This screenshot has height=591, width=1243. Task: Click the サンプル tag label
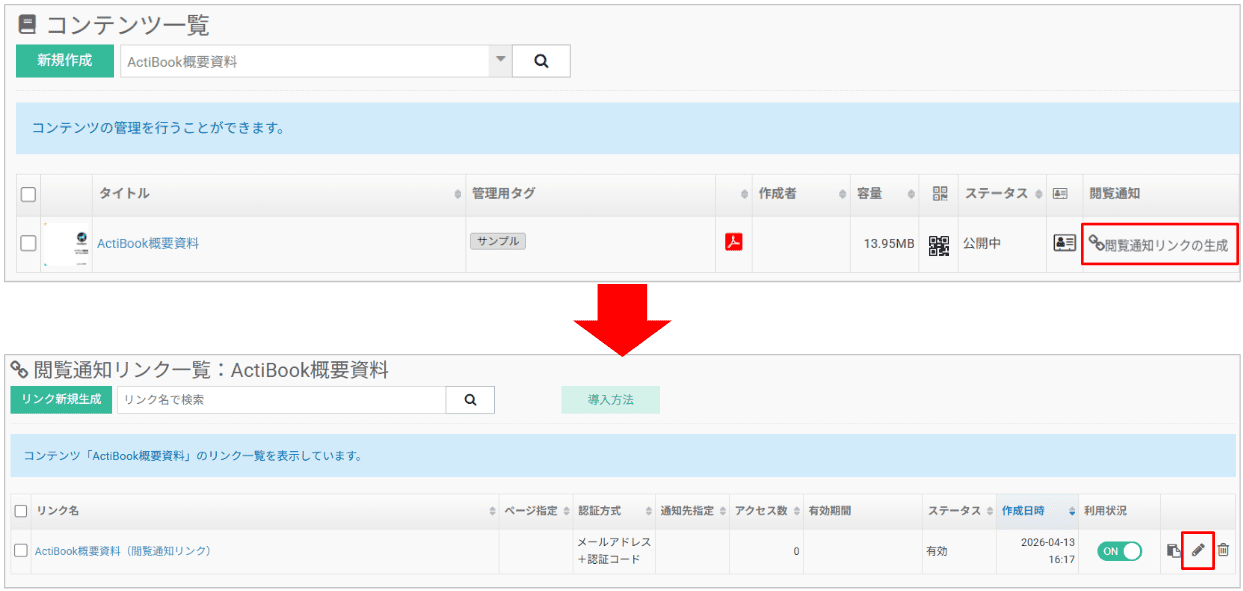tap(497, 241)
